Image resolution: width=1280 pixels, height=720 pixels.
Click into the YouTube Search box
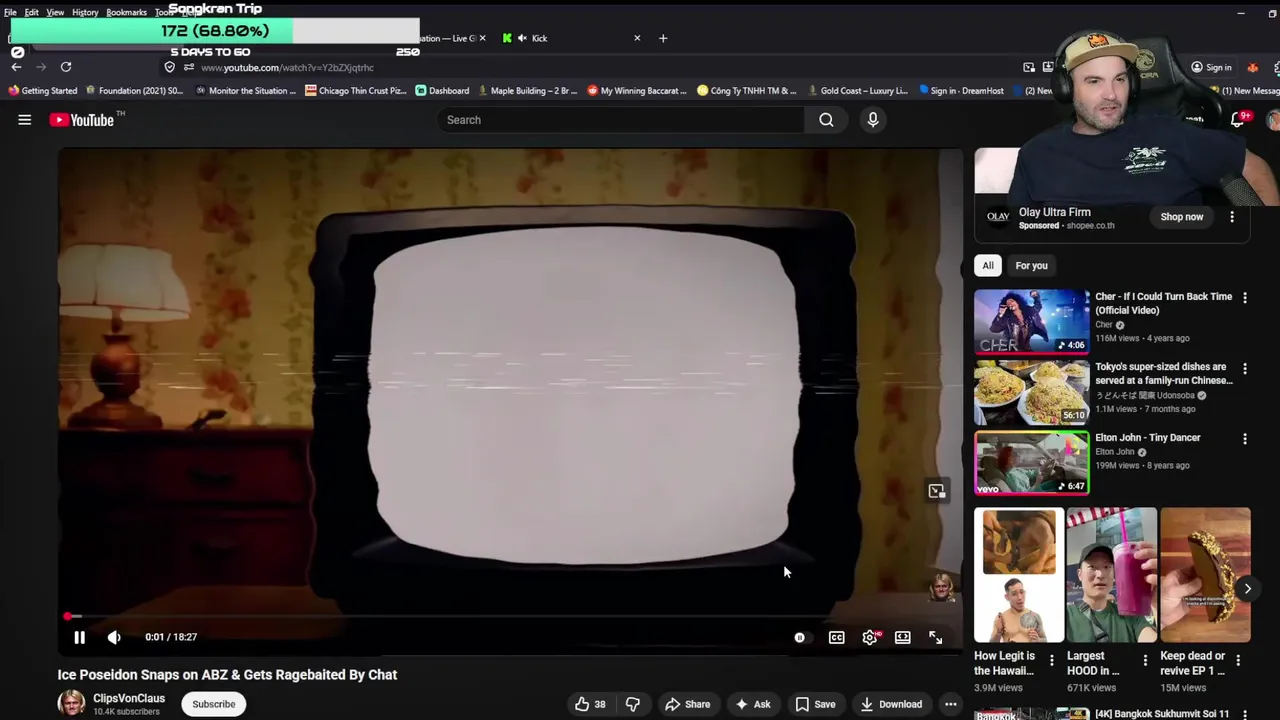click(x=620, y=120)
